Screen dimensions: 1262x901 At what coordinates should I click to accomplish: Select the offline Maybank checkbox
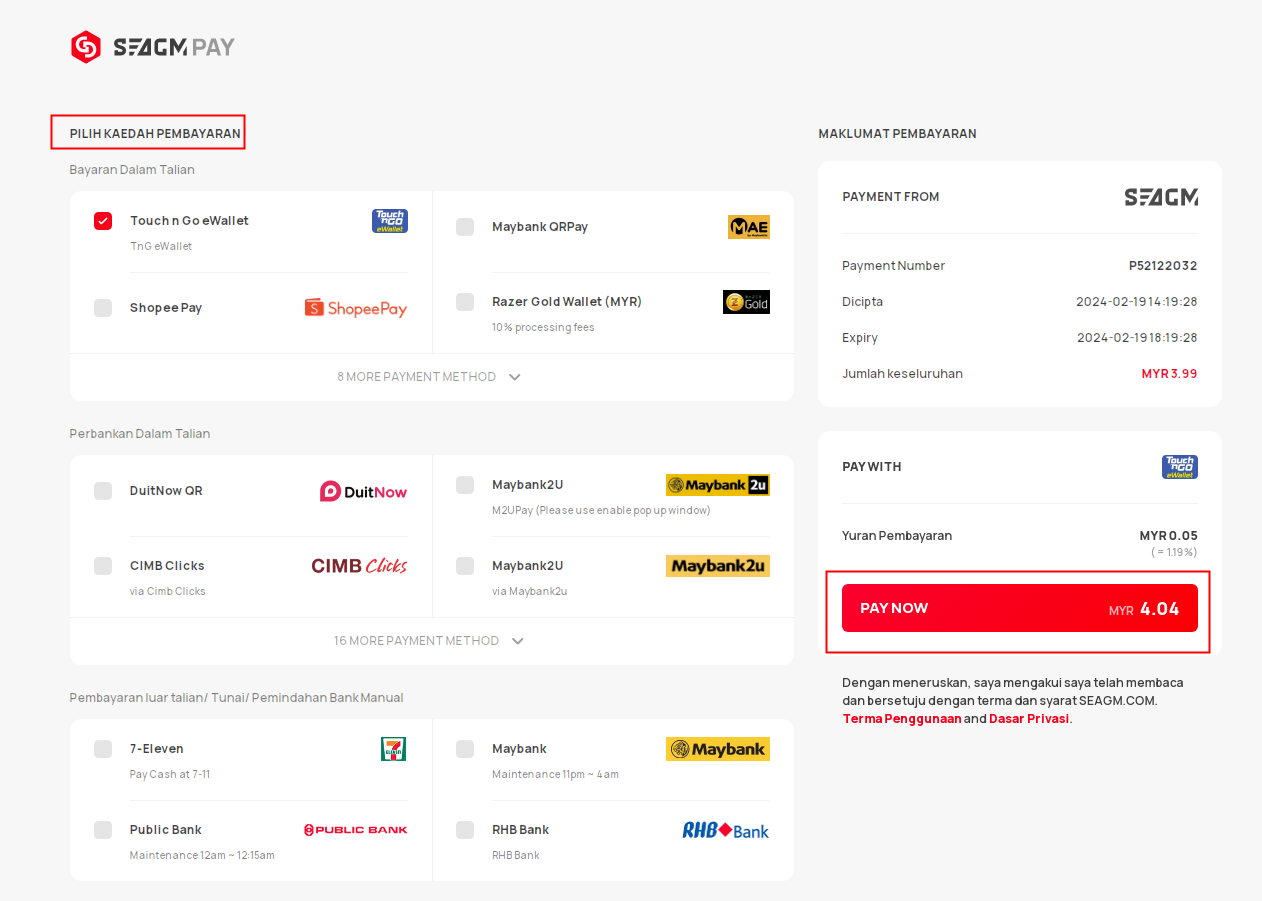coord(465,749)
